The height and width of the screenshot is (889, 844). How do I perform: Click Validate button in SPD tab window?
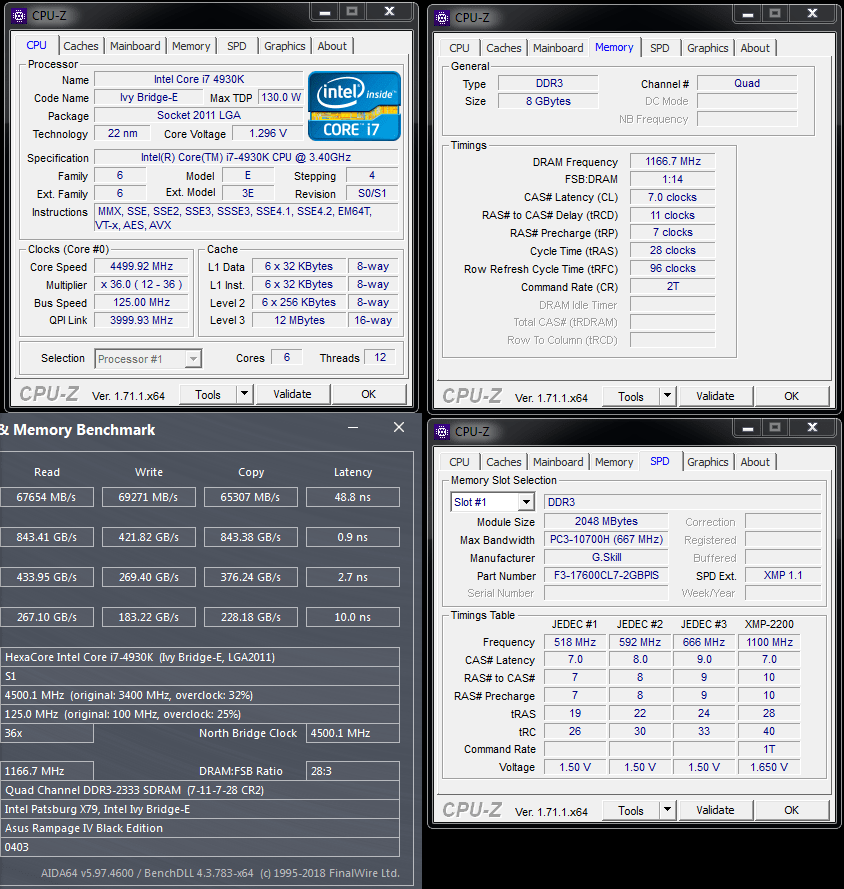point(715,810)
